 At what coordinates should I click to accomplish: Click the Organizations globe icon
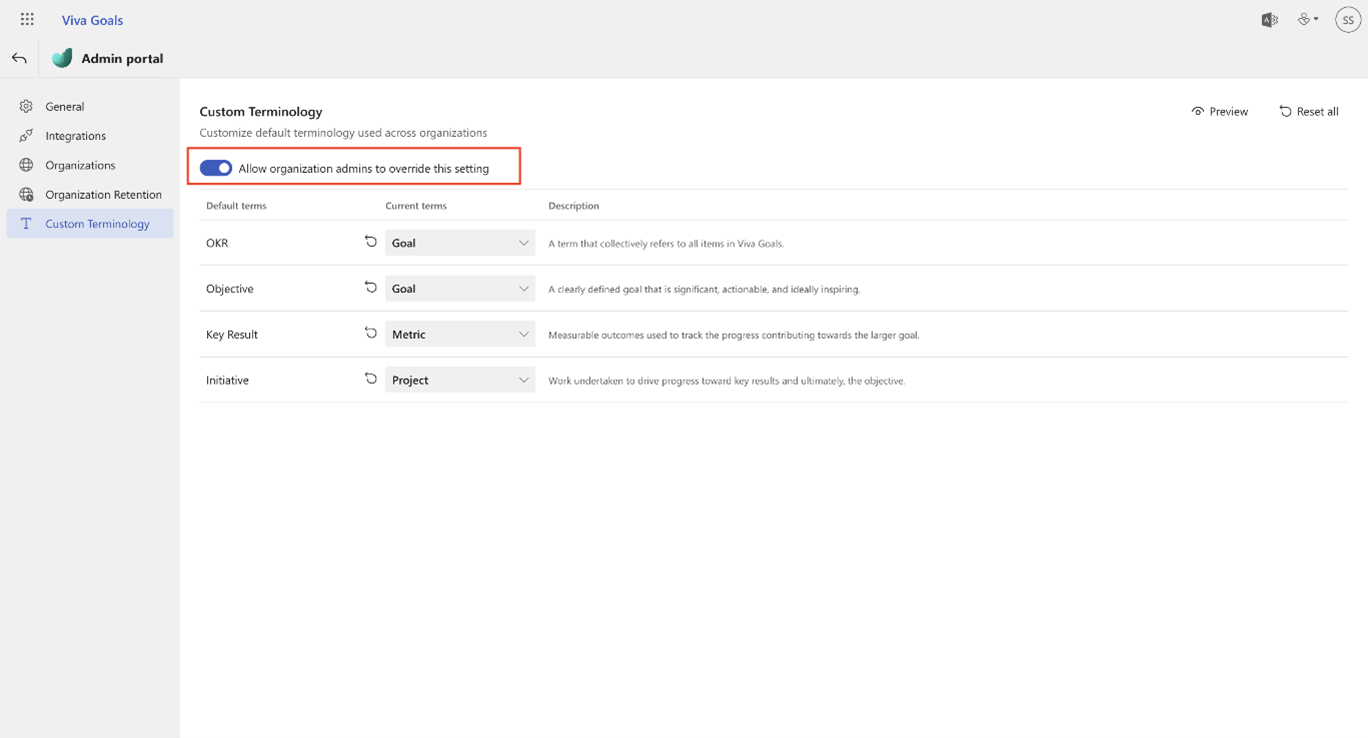point(26,165)
